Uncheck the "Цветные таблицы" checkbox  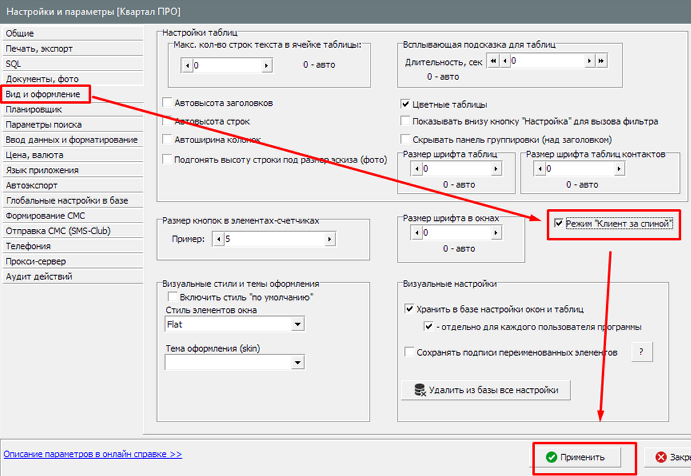[405, 105]
